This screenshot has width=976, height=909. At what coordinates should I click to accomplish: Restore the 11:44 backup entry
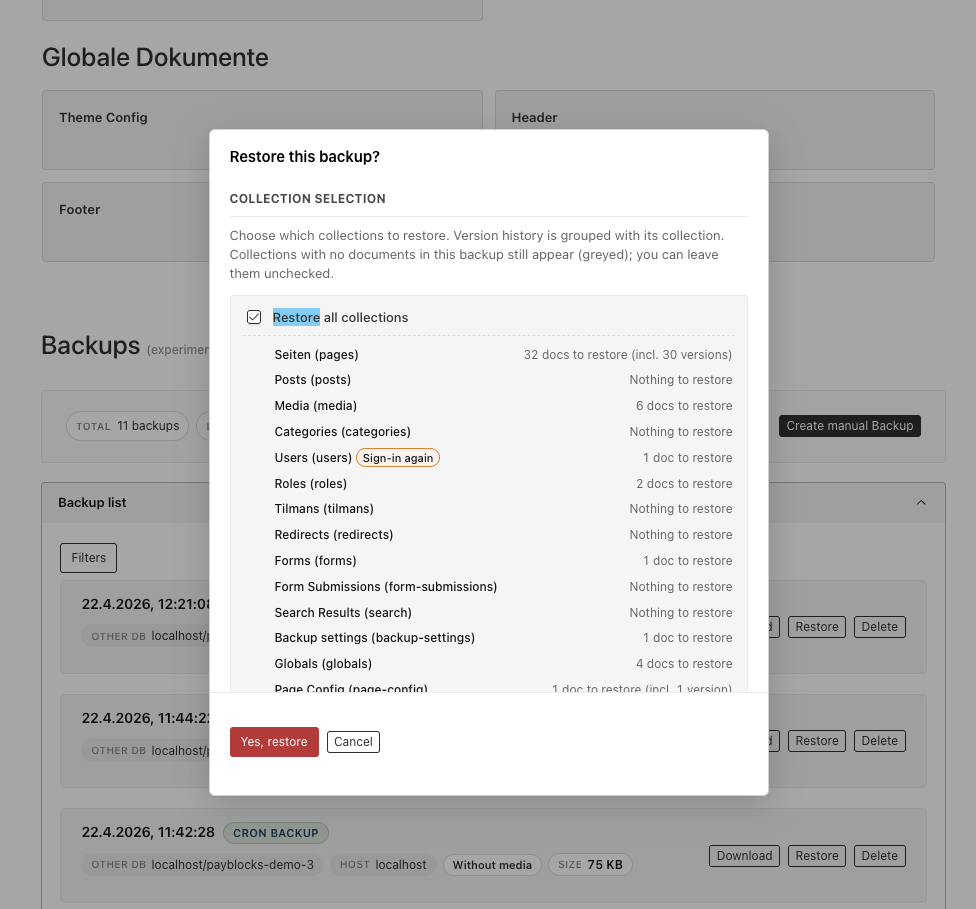[x=817, y=741]
